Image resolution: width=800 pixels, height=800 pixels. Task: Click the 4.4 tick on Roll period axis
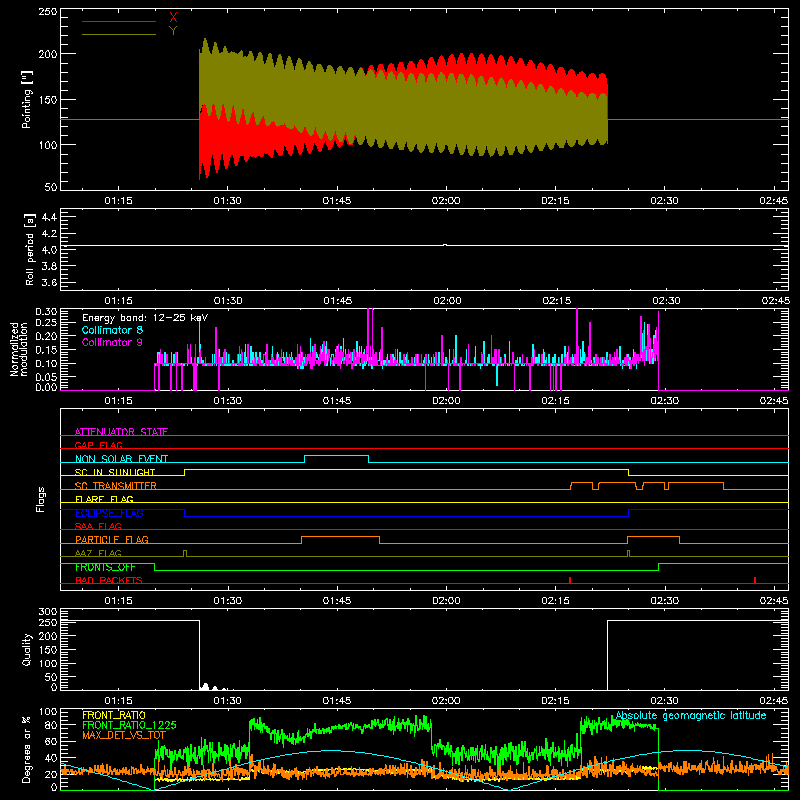click(49, 217)
